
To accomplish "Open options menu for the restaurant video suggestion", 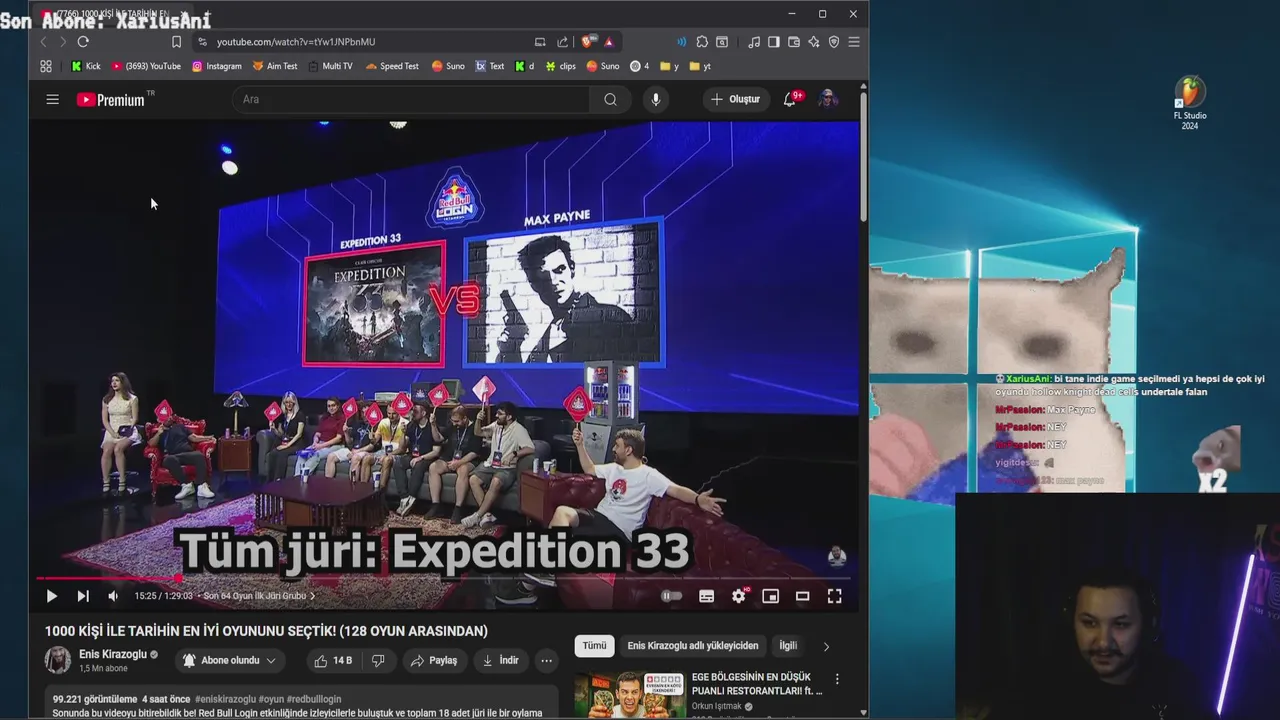I will coord(837,679).
